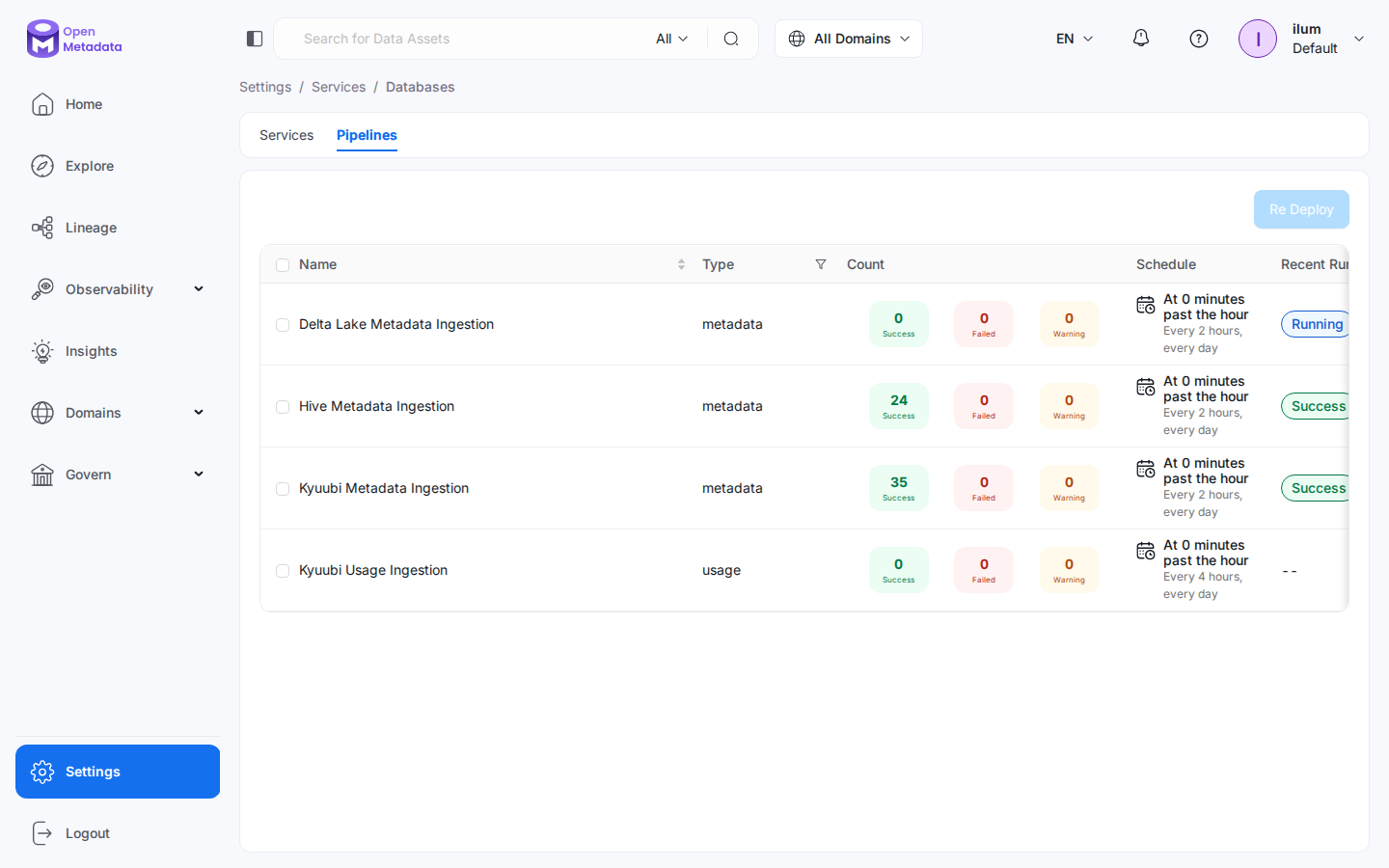Click the Running status badge
The width and height of the screenshot is (1389, 868).
pos(1315,324)
